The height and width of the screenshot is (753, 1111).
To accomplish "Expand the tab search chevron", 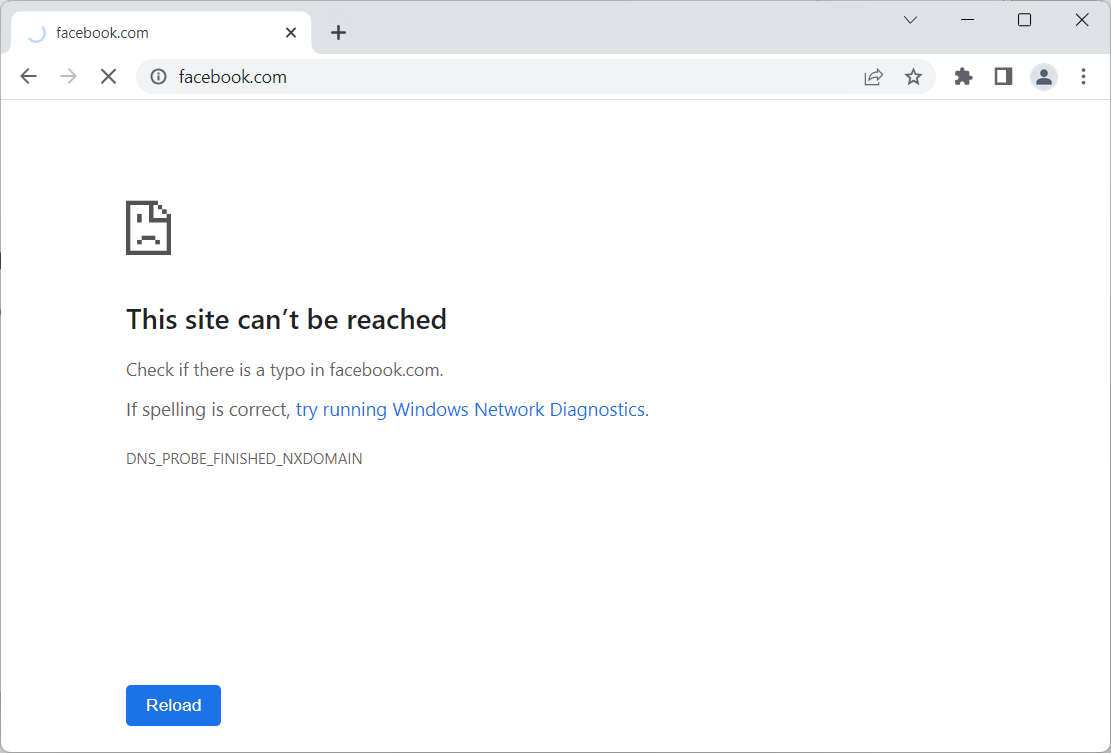I will coord(910,20).
